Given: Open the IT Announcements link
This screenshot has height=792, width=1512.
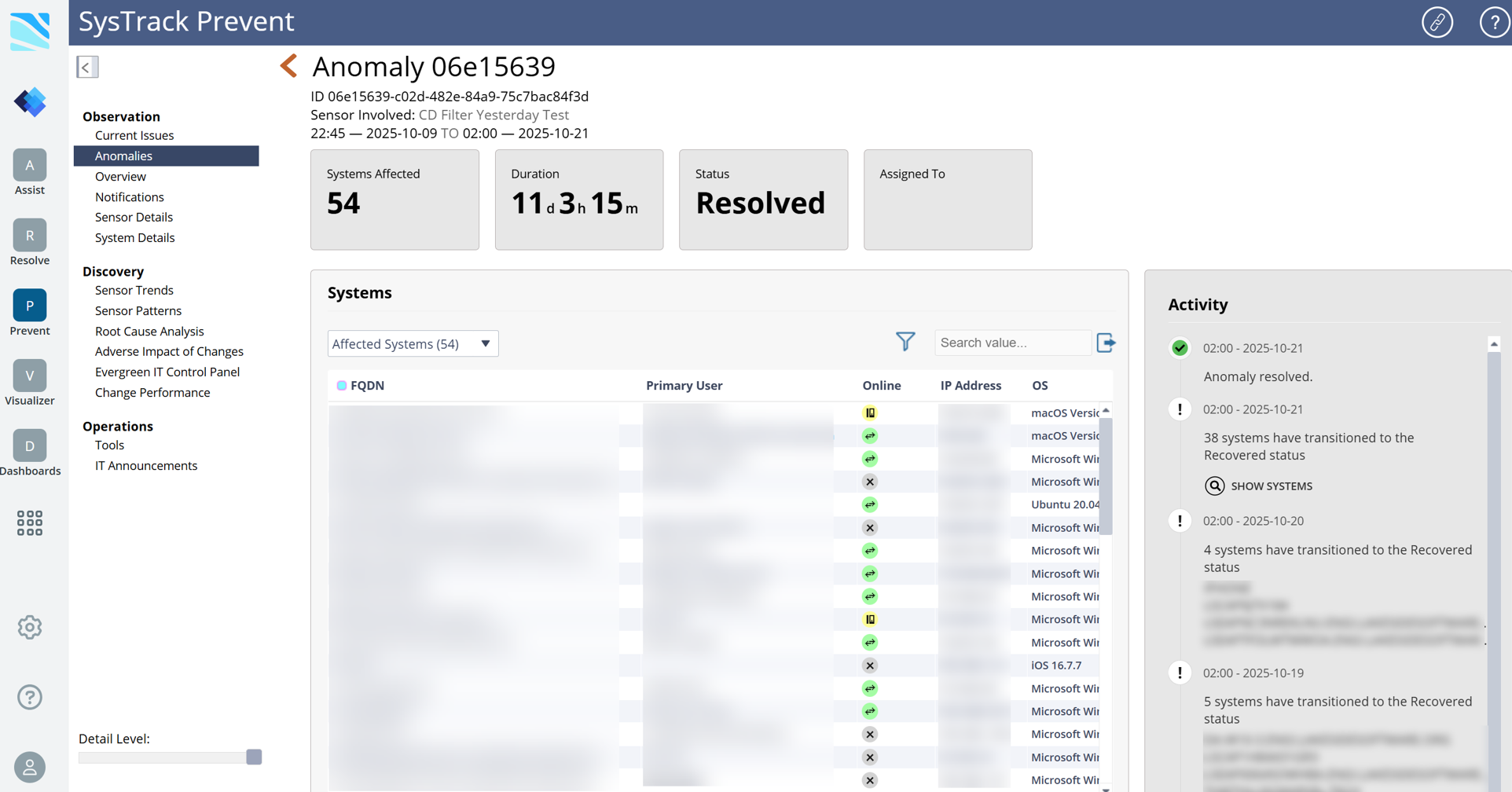Looking at the screenshot, I should (x=146, y=465).
